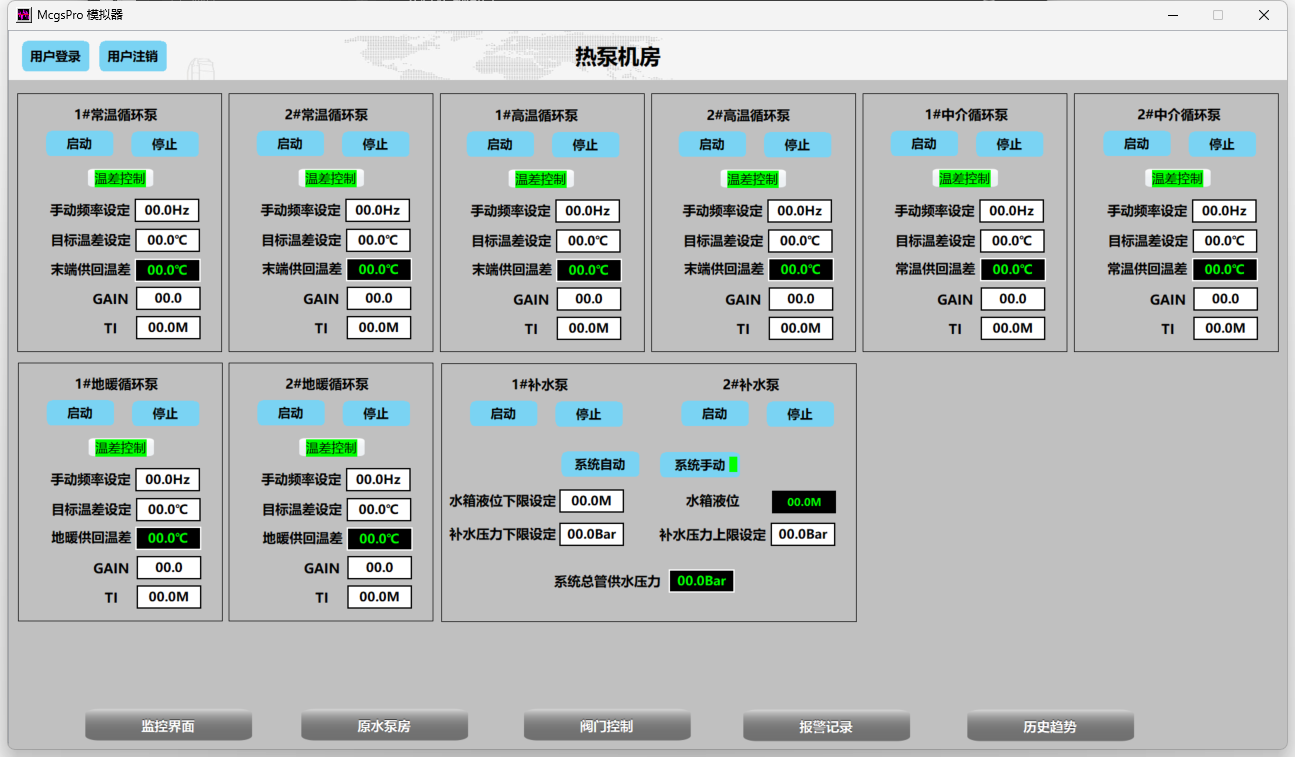Switch to 系统自动 mode
1295x757 pixels.
point(600,465)
